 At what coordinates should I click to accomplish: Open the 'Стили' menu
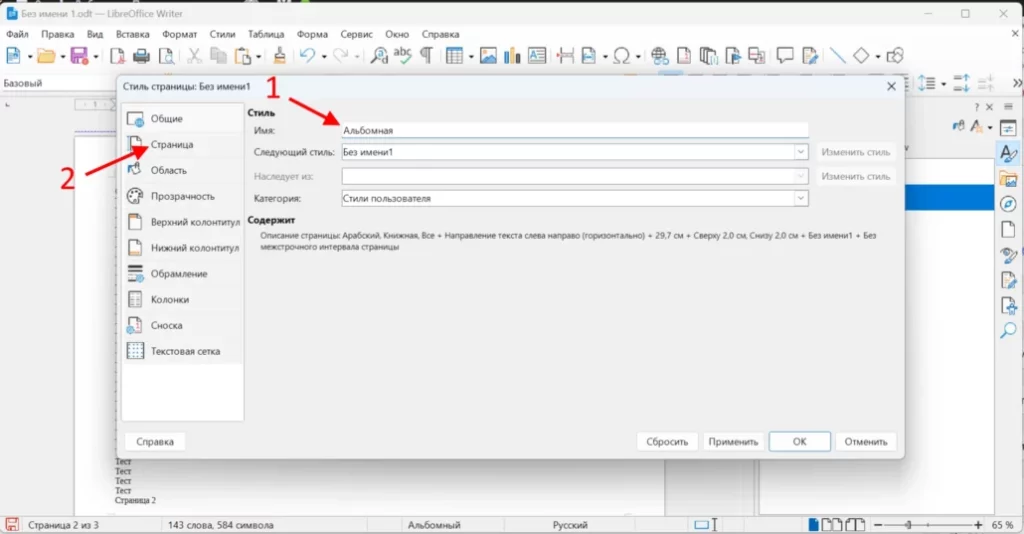[x=222, y=34]
